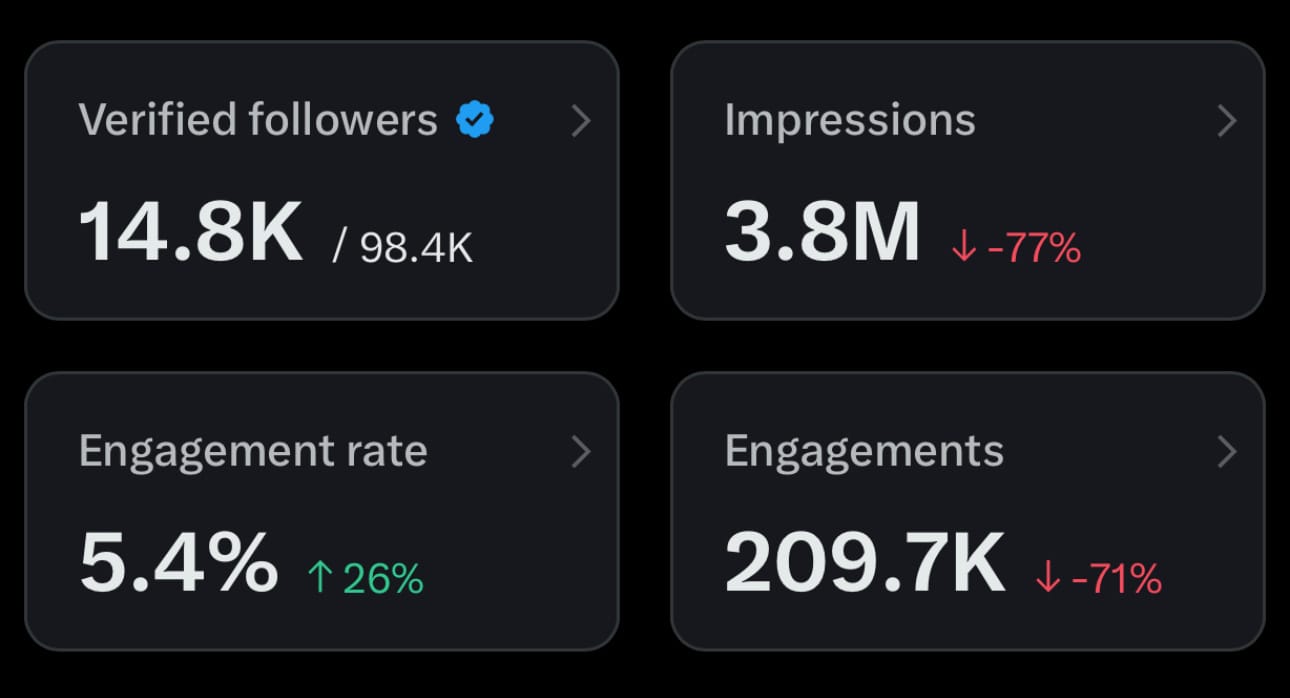Viewport: 1290px width, 698px height.
Task: Click the 209.7K engagements value
Action: click(x=864, y=562)
